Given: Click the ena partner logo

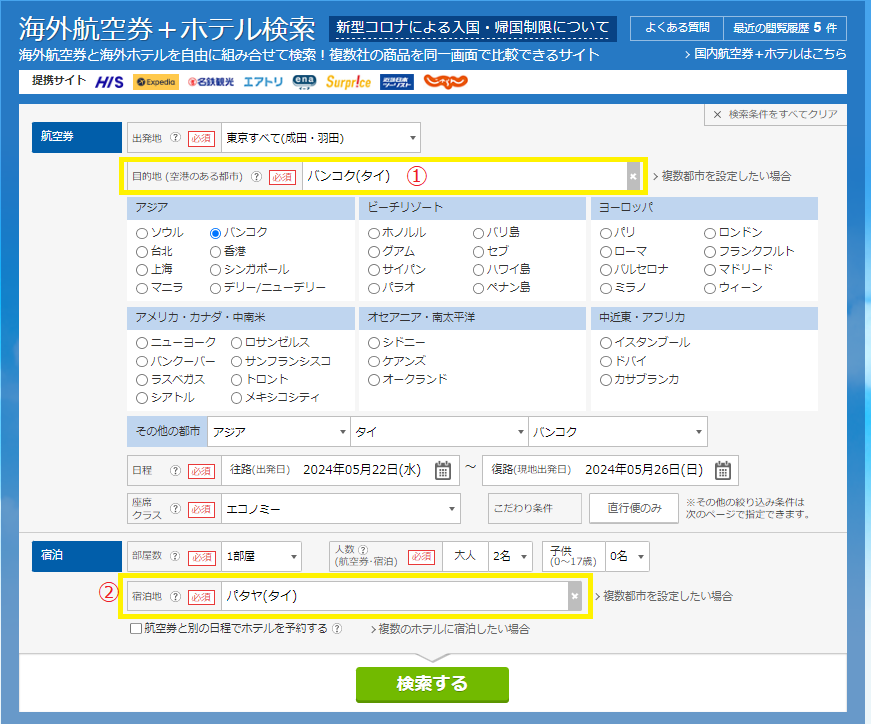Looking at the screenshot, I should (304, 82).
